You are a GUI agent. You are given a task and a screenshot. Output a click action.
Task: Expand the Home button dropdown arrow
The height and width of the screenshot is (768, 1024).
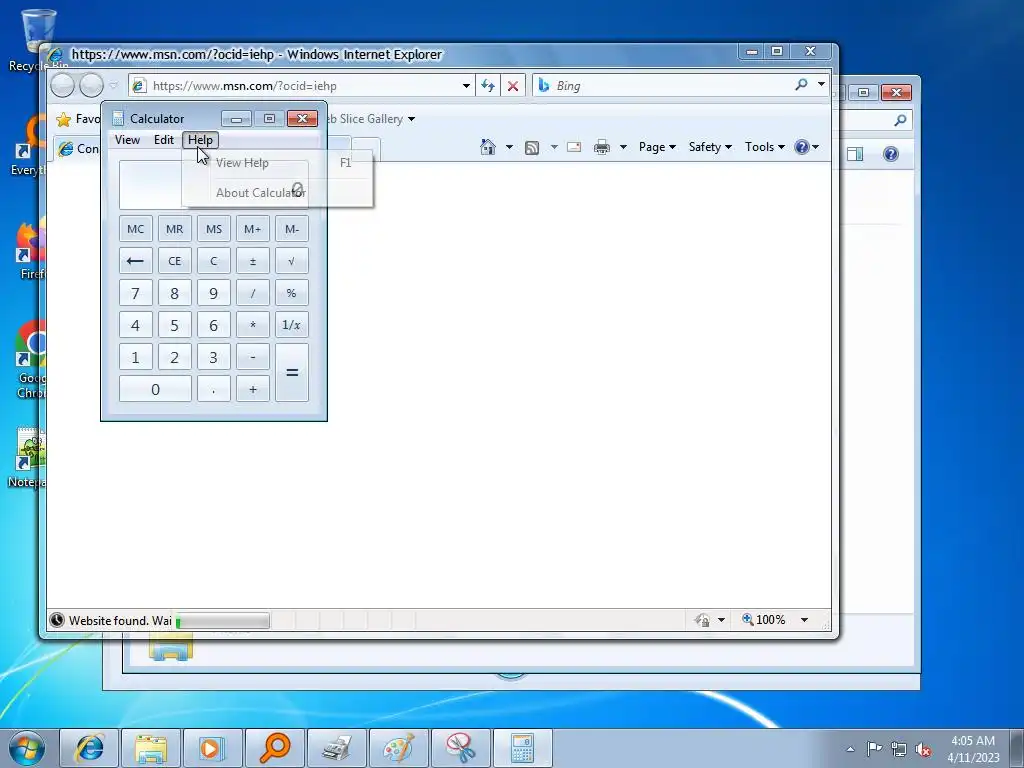tap(509, 147)
